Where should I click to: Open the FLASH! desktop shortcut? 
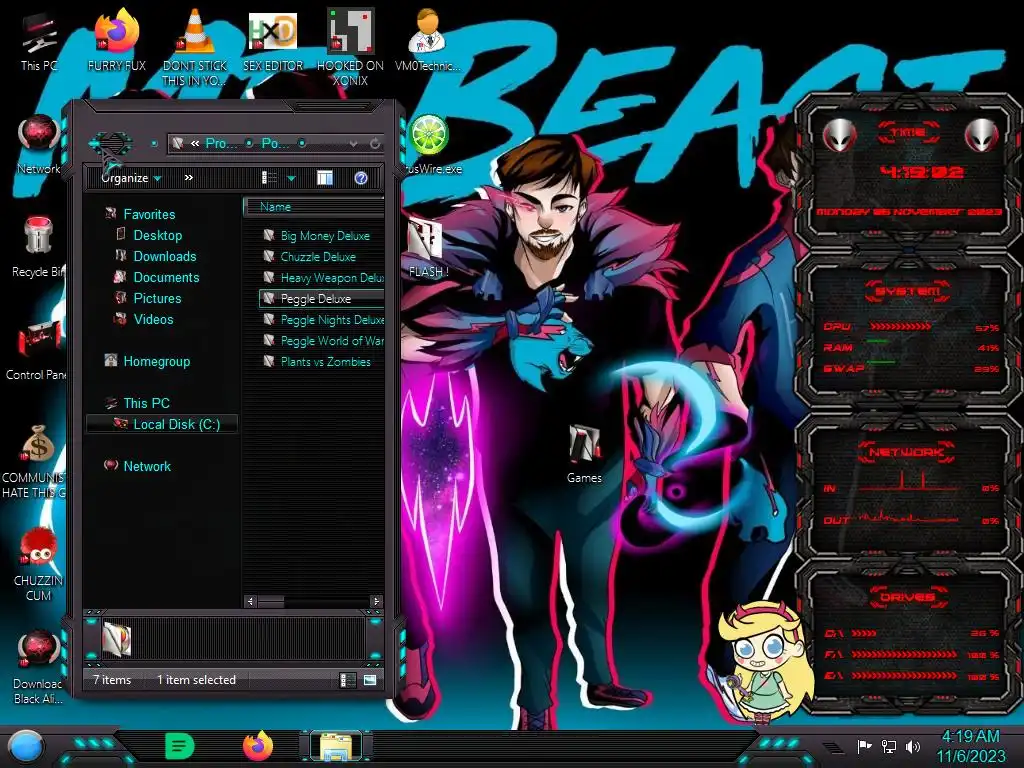click(x=428, y=248)
